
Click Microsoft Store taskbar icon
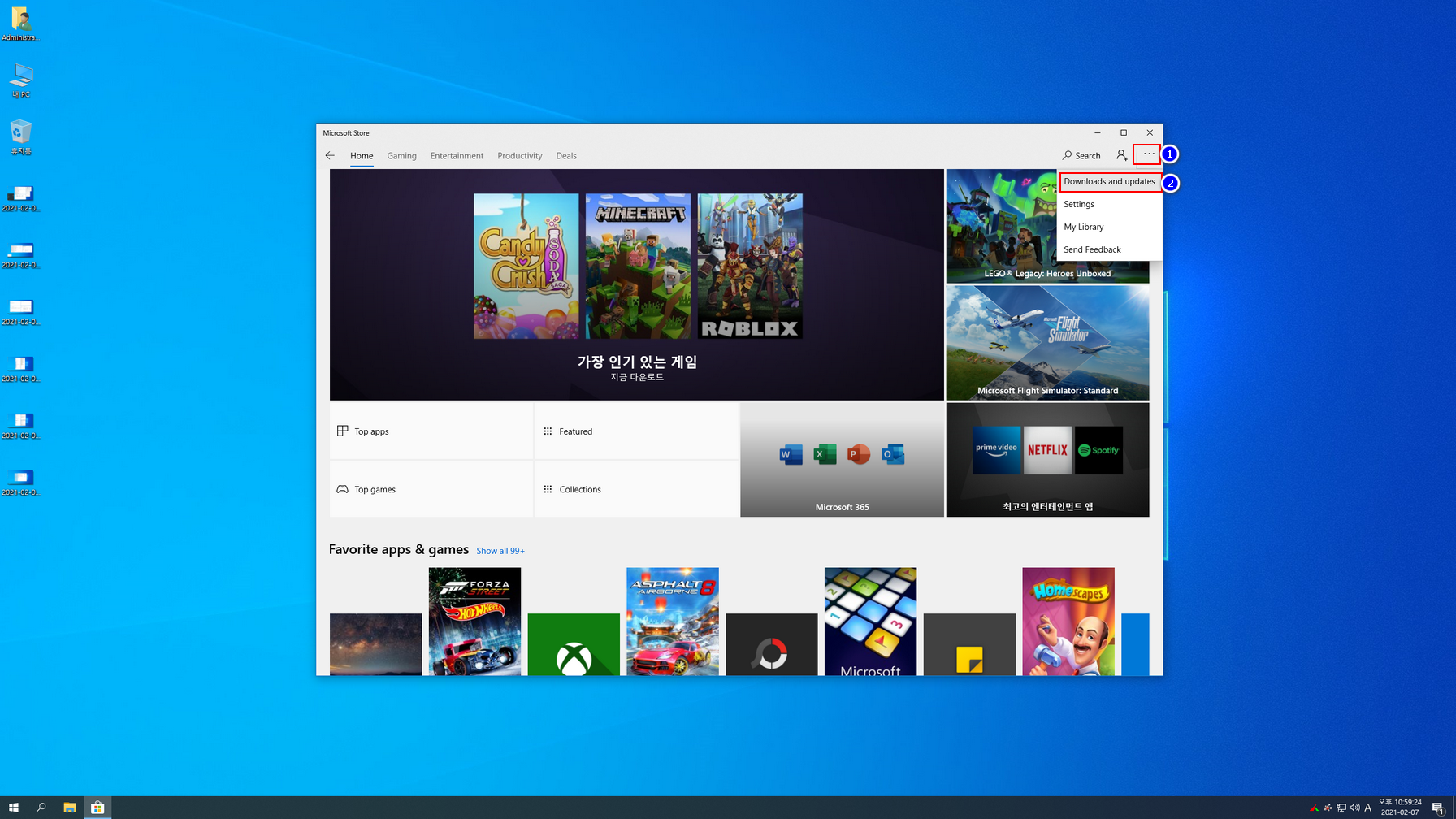(97, 808)
